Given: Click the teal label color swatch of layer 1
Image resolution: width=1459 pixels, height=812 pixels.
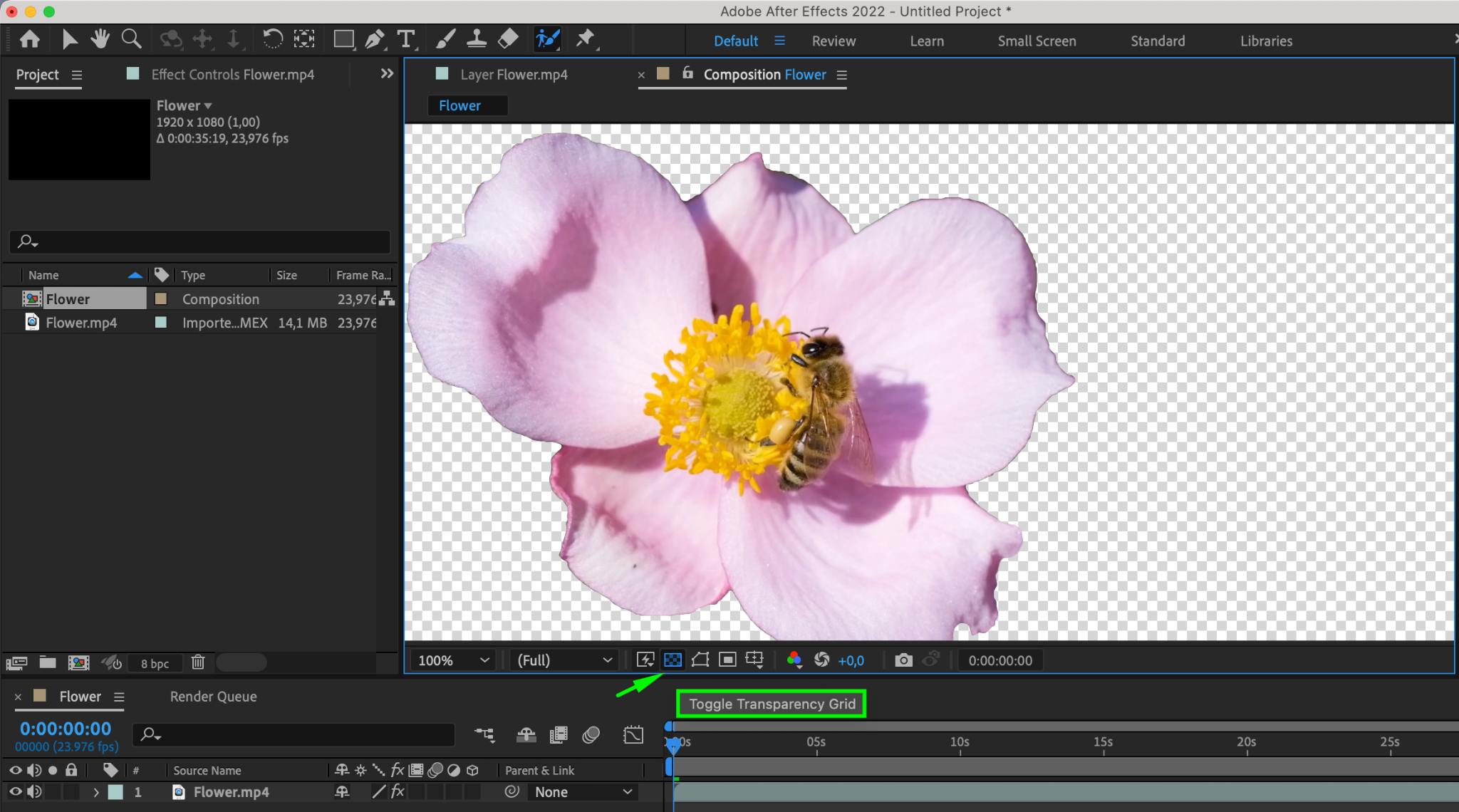Looking at the screenshot, I should tap(115, 792).
